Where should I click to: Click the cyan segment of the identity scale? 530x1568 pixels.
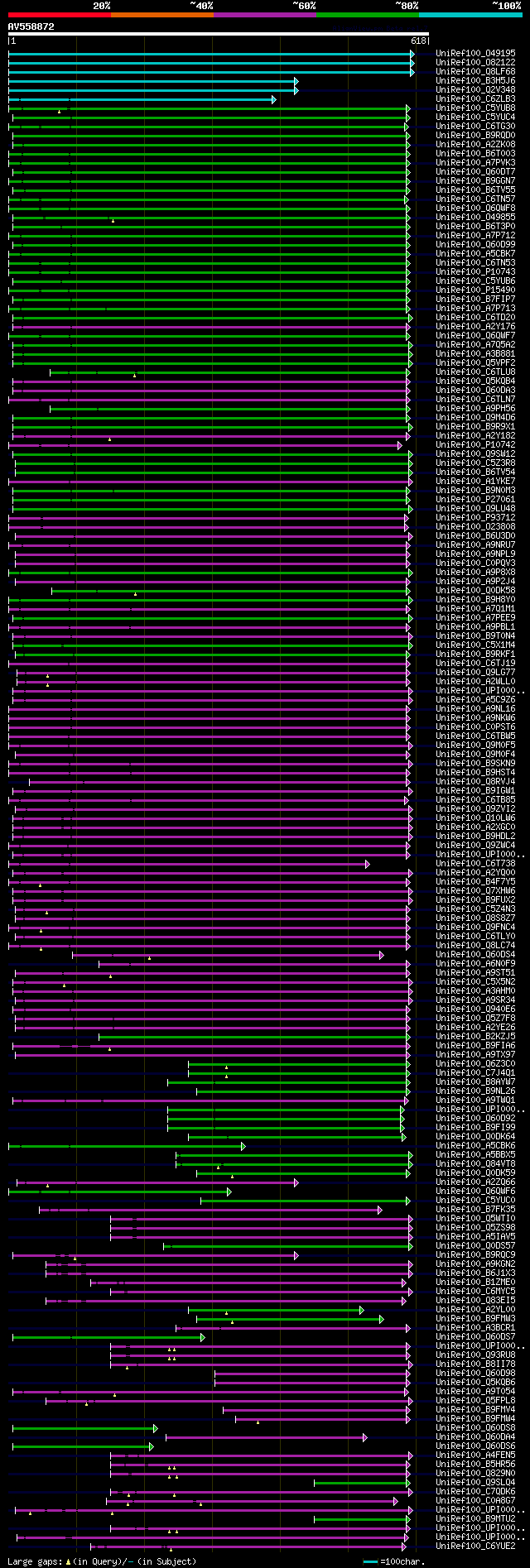coord(470,15)
